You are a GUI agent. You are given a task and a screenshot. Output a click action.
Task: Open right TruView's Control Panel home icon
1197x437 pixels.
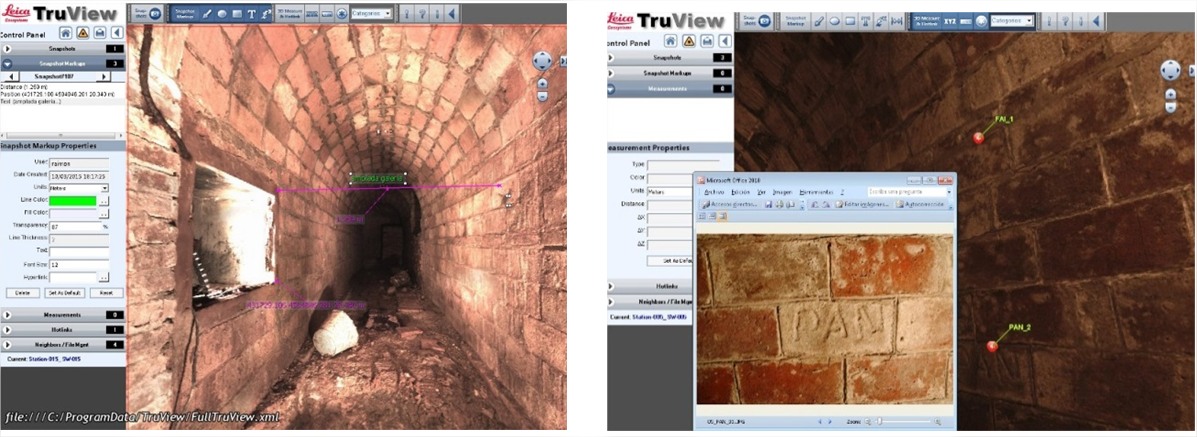(x=670, y=40)
